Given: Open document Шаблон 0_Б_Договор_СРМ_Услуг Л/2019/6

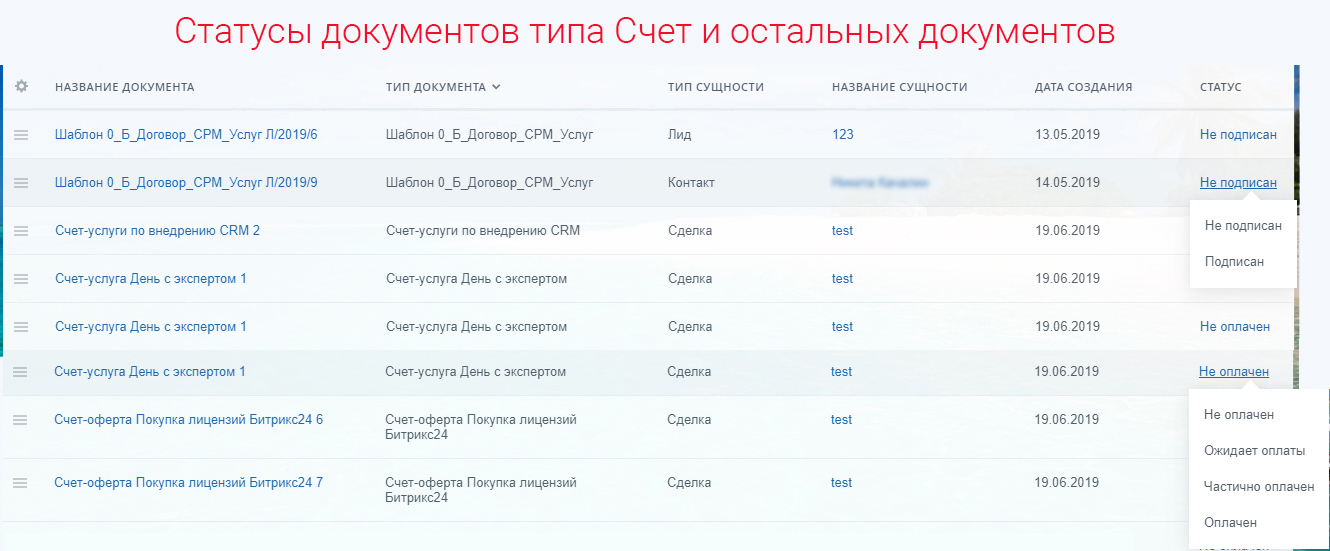Looking at the screenshot, I should click(186, 135).
